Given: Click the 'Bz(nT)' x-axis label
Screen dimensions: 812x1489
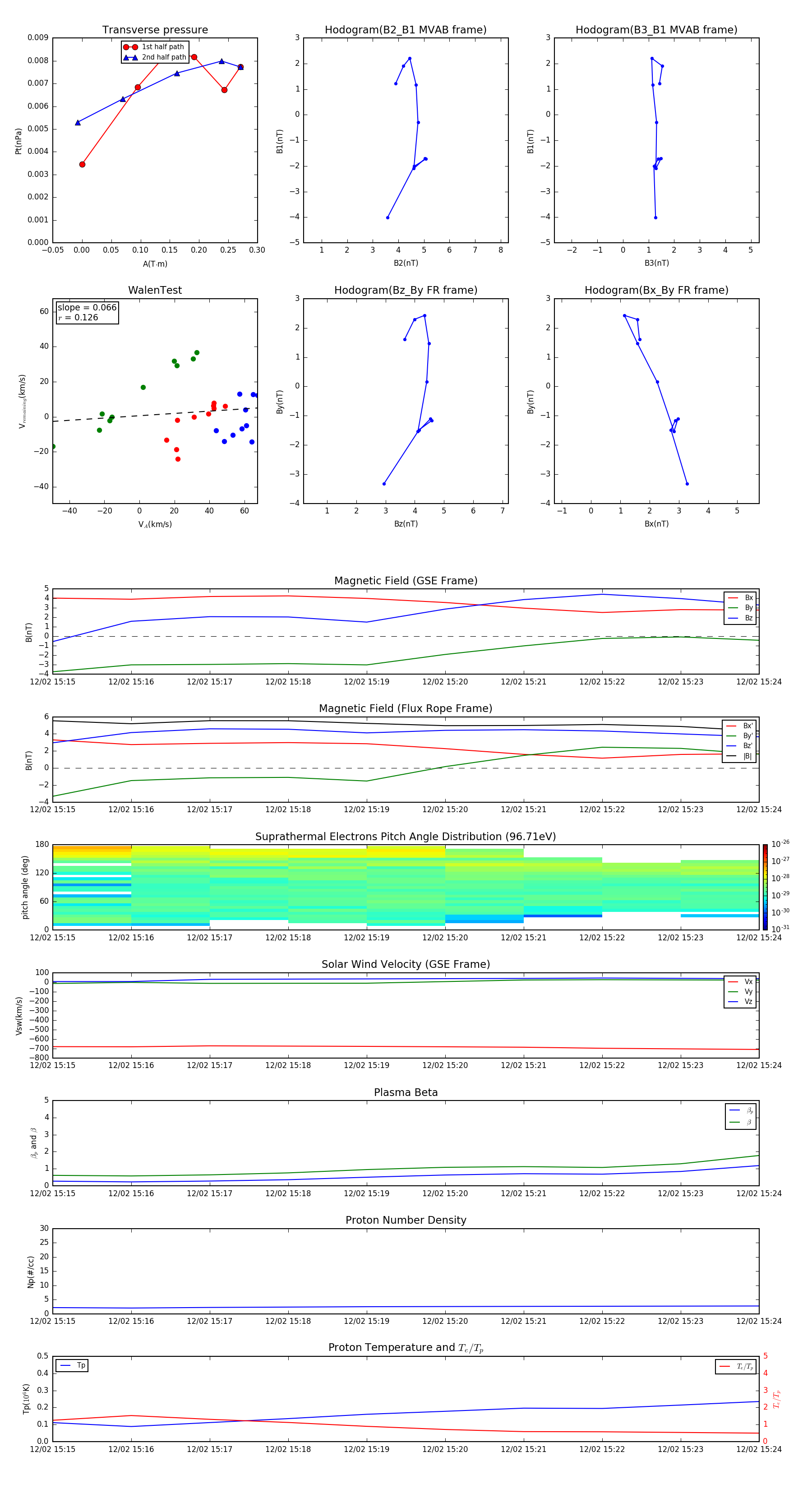Looking at the screenshot, I should 406,524.
